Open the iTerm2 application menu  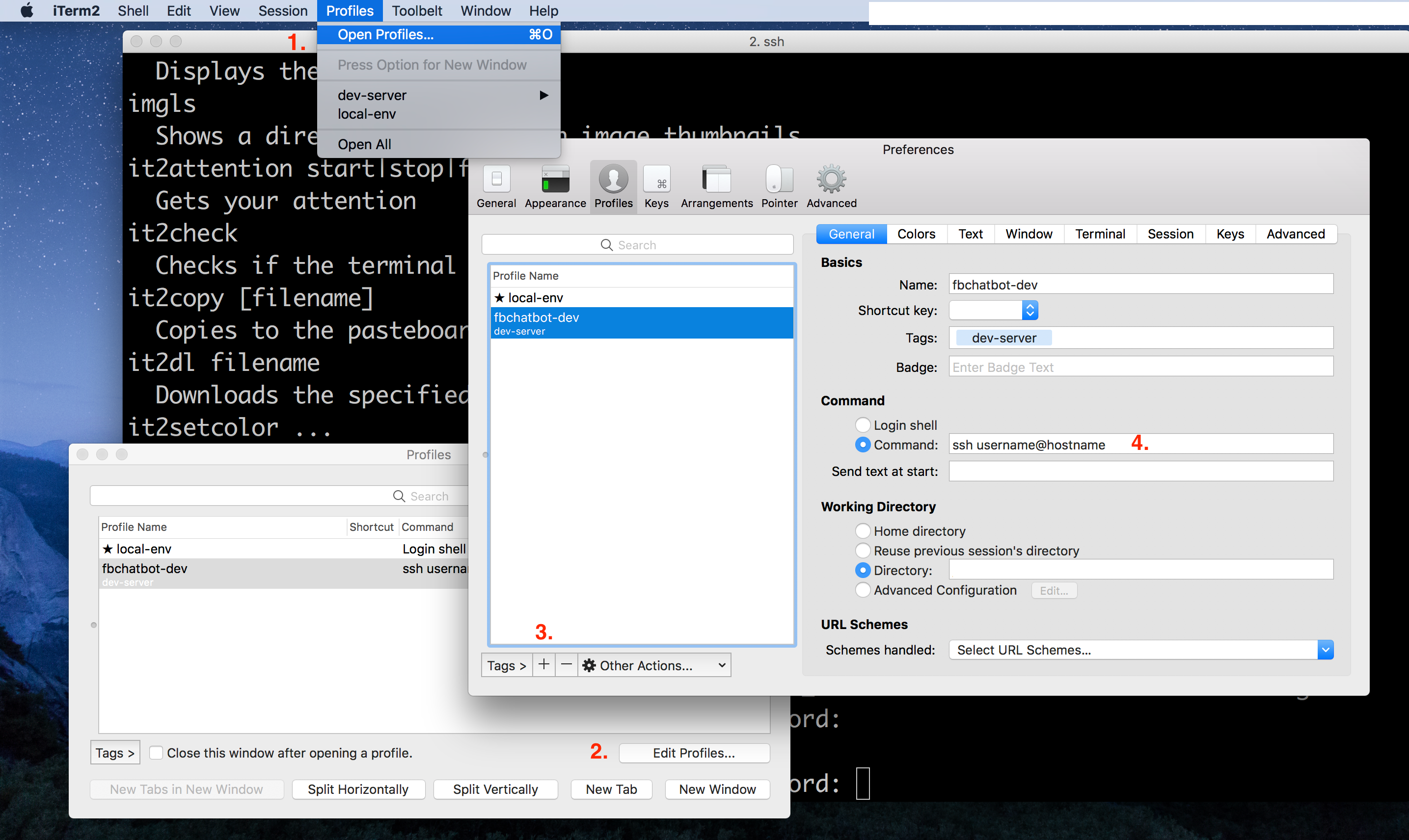coord(76,11)
